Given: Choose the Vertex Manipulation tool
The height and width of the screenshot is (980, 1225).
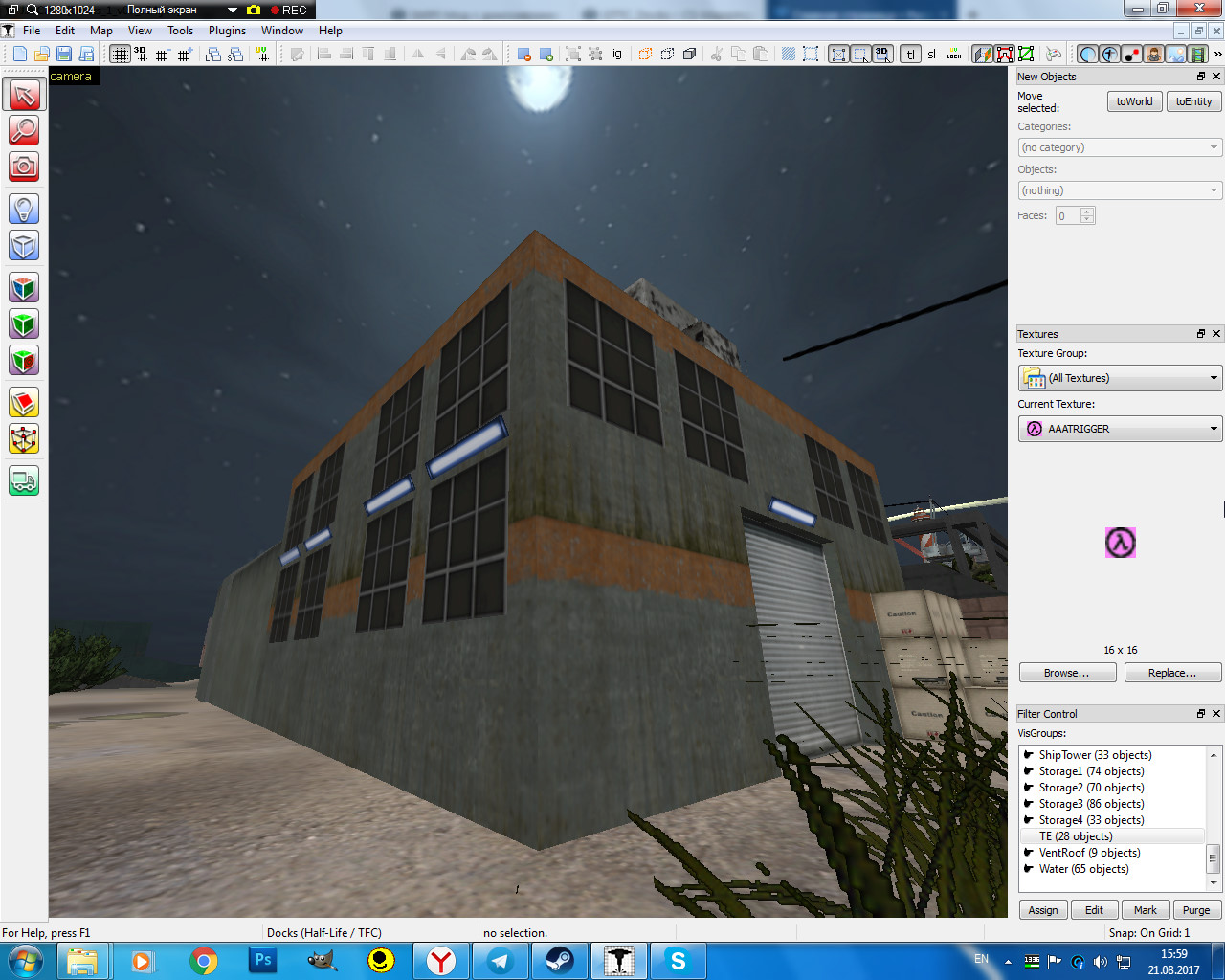Looking at the screenshot, I should (24, 439).
